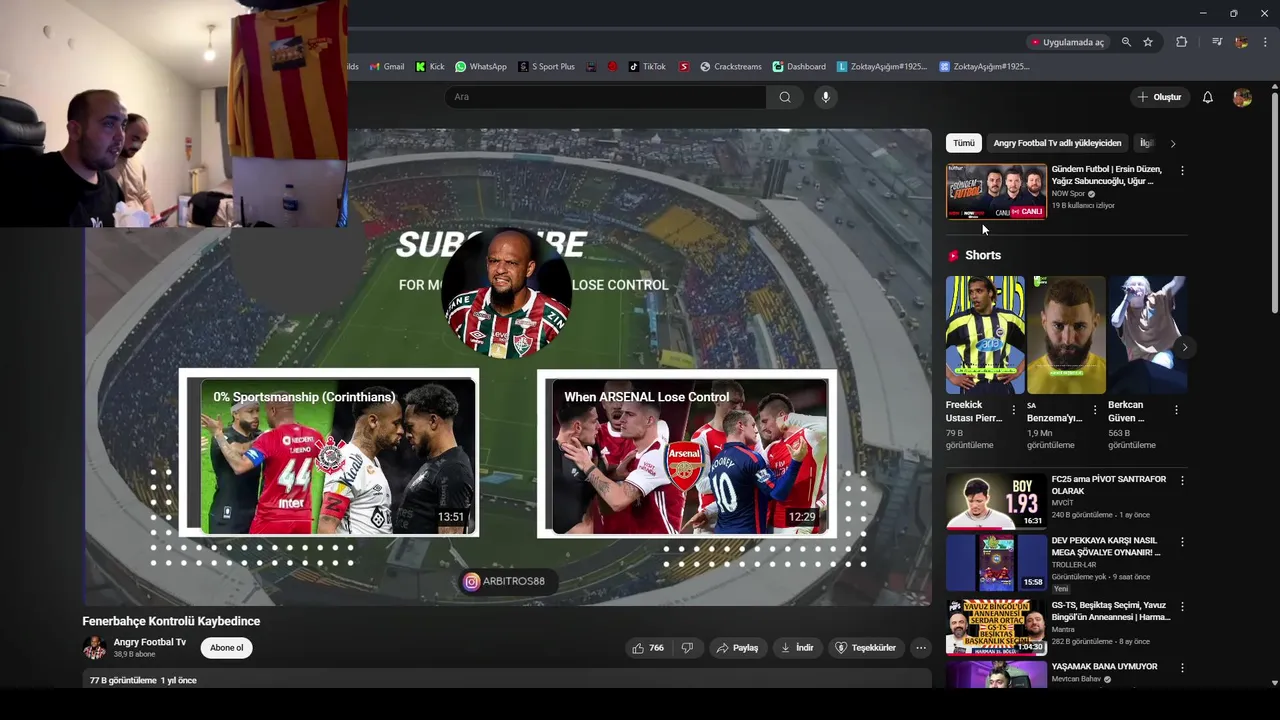This screenshot has height=720, width=1280.
Task: Open the YouTube account avatar menu
Action: point(1242,97)
